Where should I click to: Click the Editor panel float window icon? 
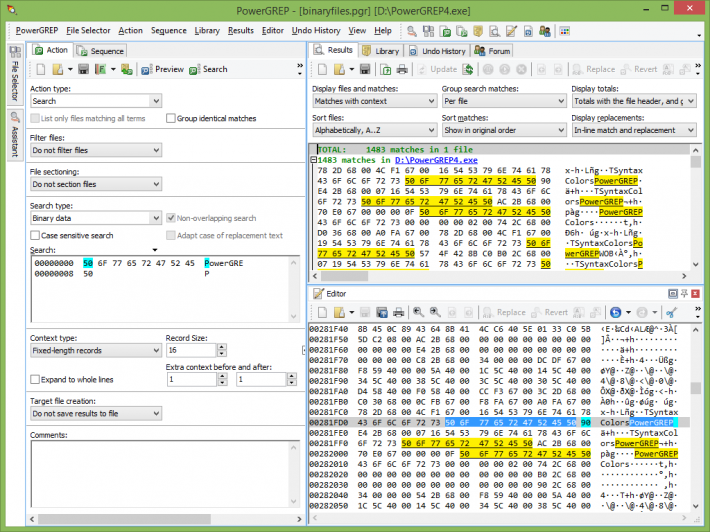click(x=673, y=293)
